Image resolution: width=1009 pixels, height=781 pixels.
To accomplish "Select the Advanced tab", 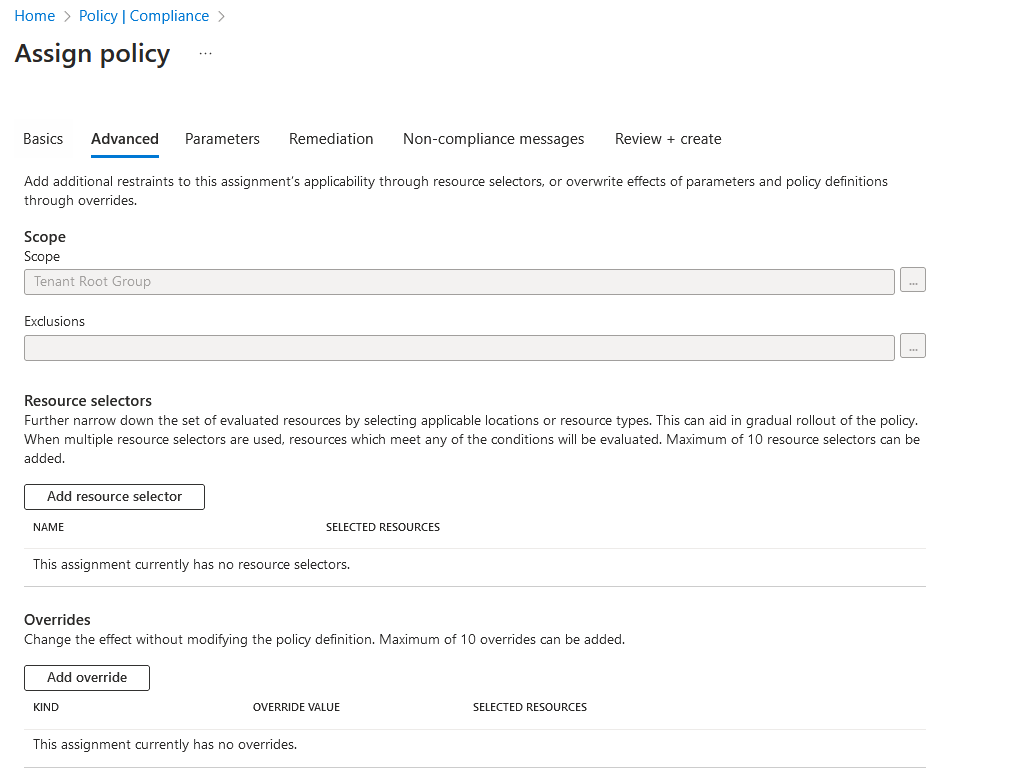I will tap(124, 139).
